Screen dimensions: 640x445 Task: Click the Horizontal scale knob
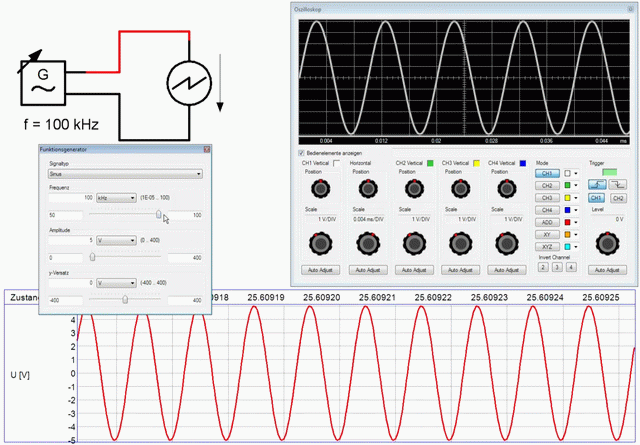(368, 243)
